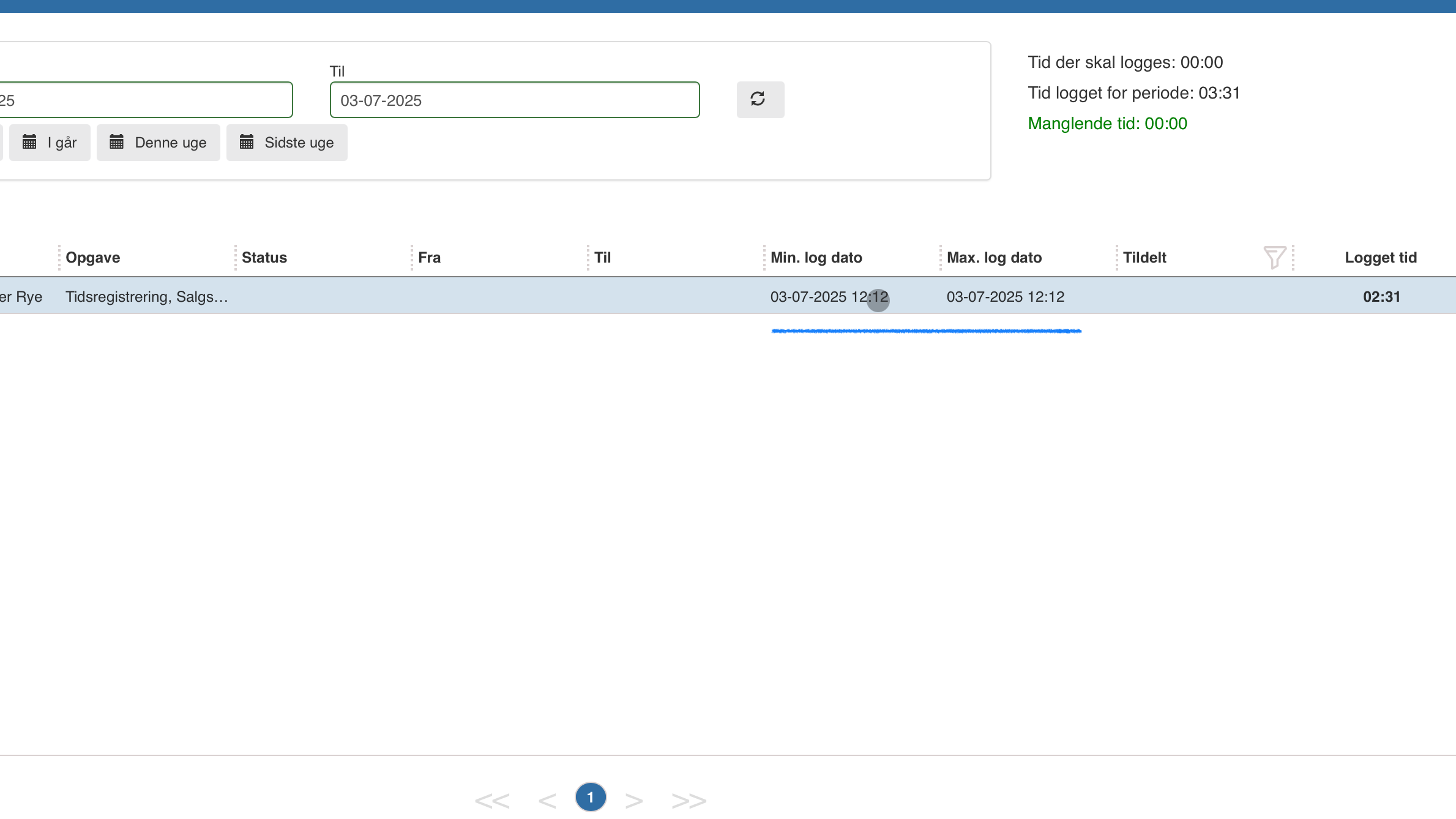1456x819 pixels.
Task: Sort by Min. log dato column
Action: (x=816, y=258)
